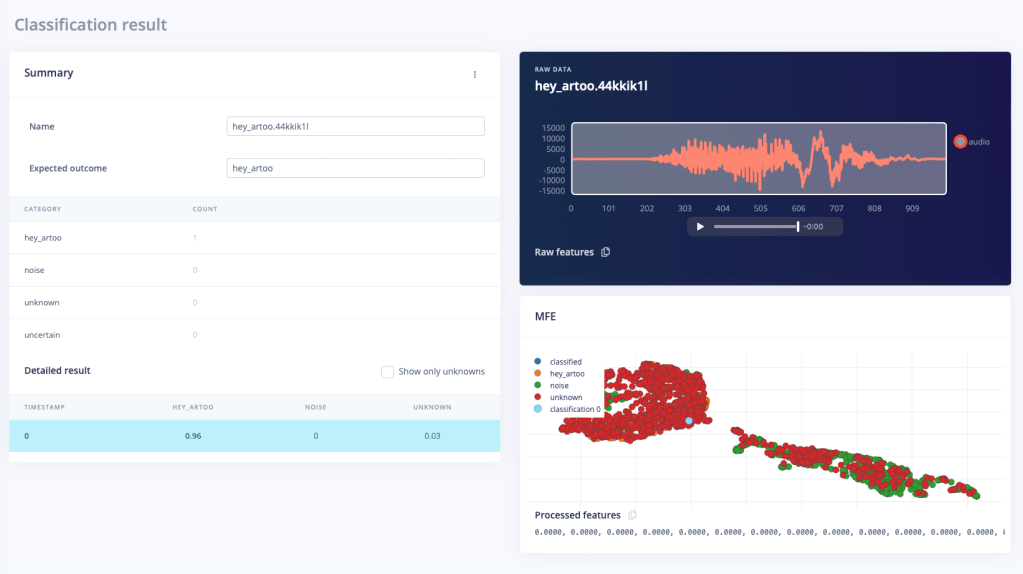Toggle classification 0 legend entry

540,410
